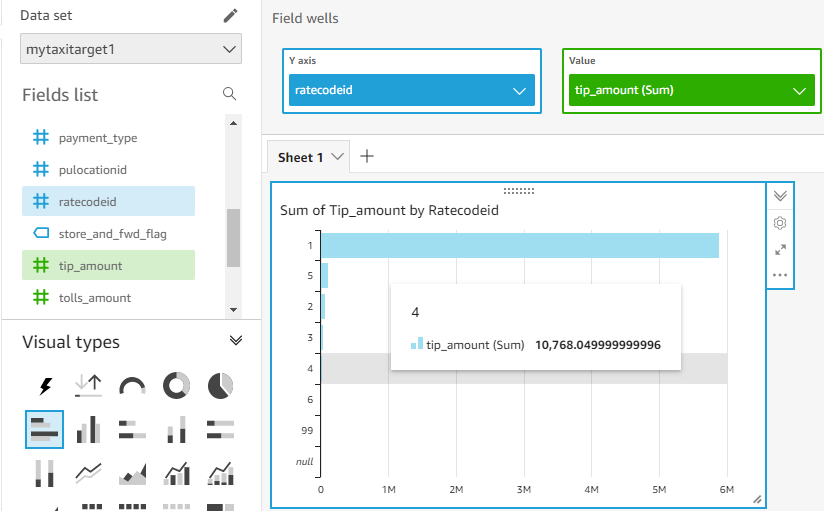Select the AutoGraph lightning bolt visual type
This screenshot has height=511, width=824.
45,386
